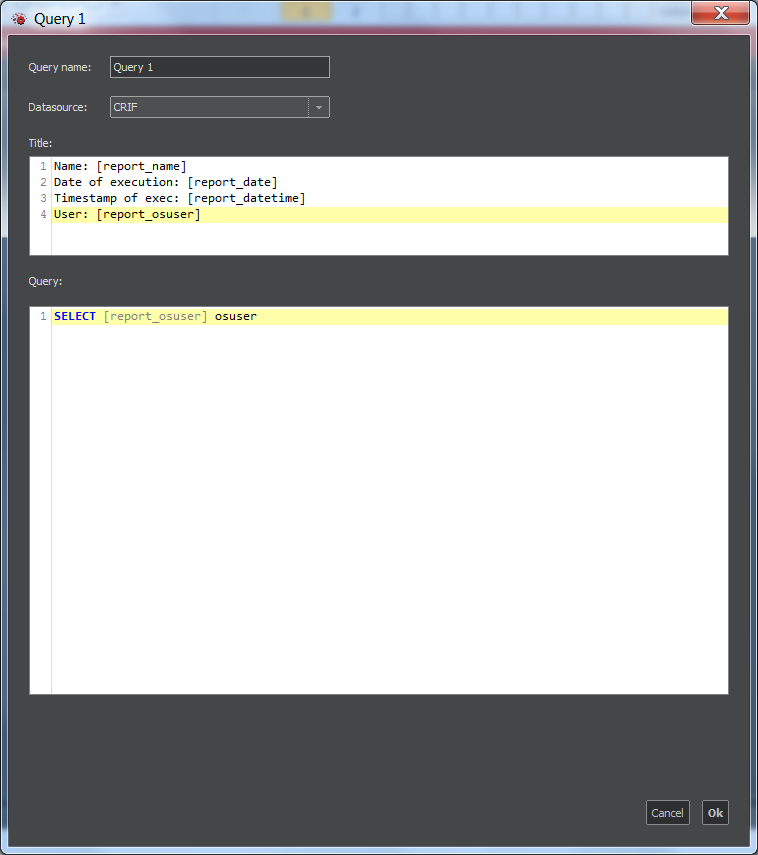Screen dimensions: 758x855
Task: Open the Datasource dropdown arrow
Action: (x=319, y=107)
